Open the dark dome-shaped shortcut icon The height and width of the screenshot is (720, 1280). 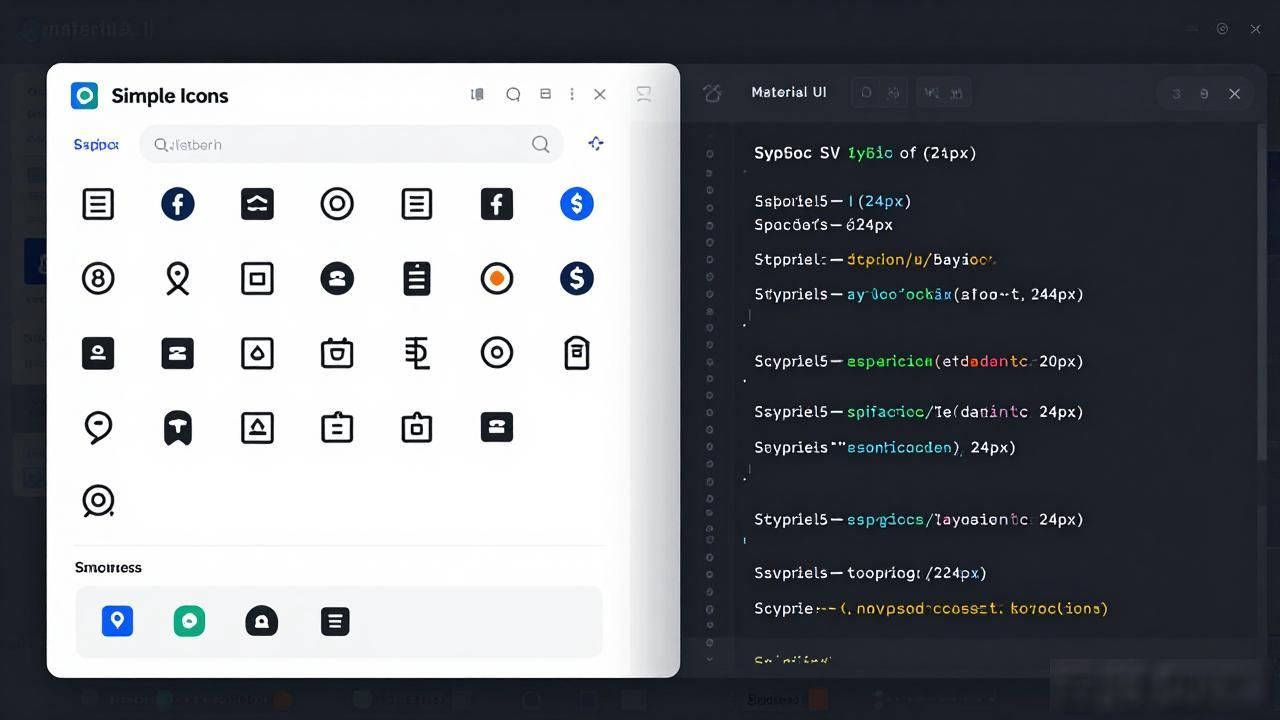click(261, 621)
